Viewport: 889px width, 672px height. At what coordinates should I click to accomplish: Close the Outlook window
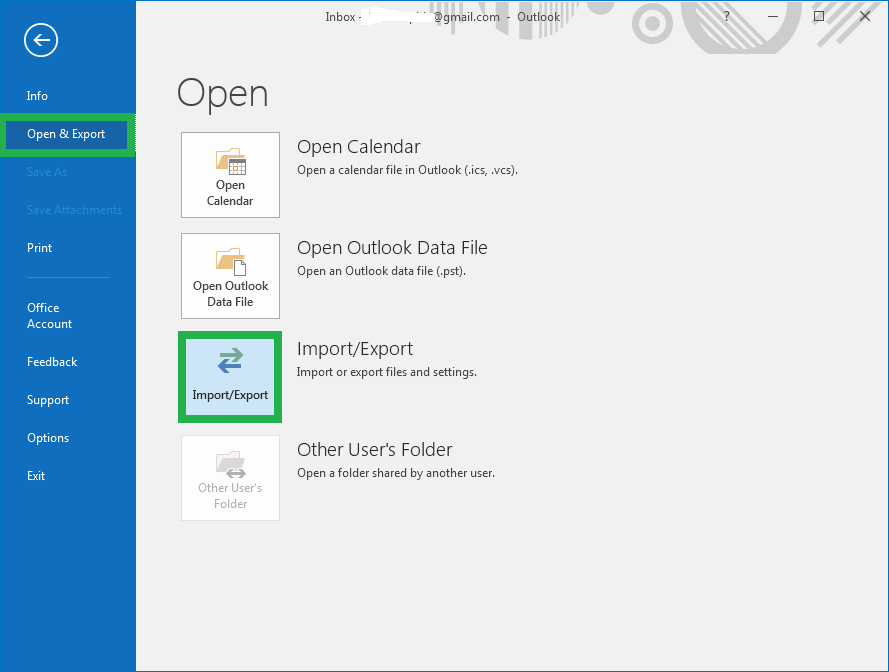(865, 16)
